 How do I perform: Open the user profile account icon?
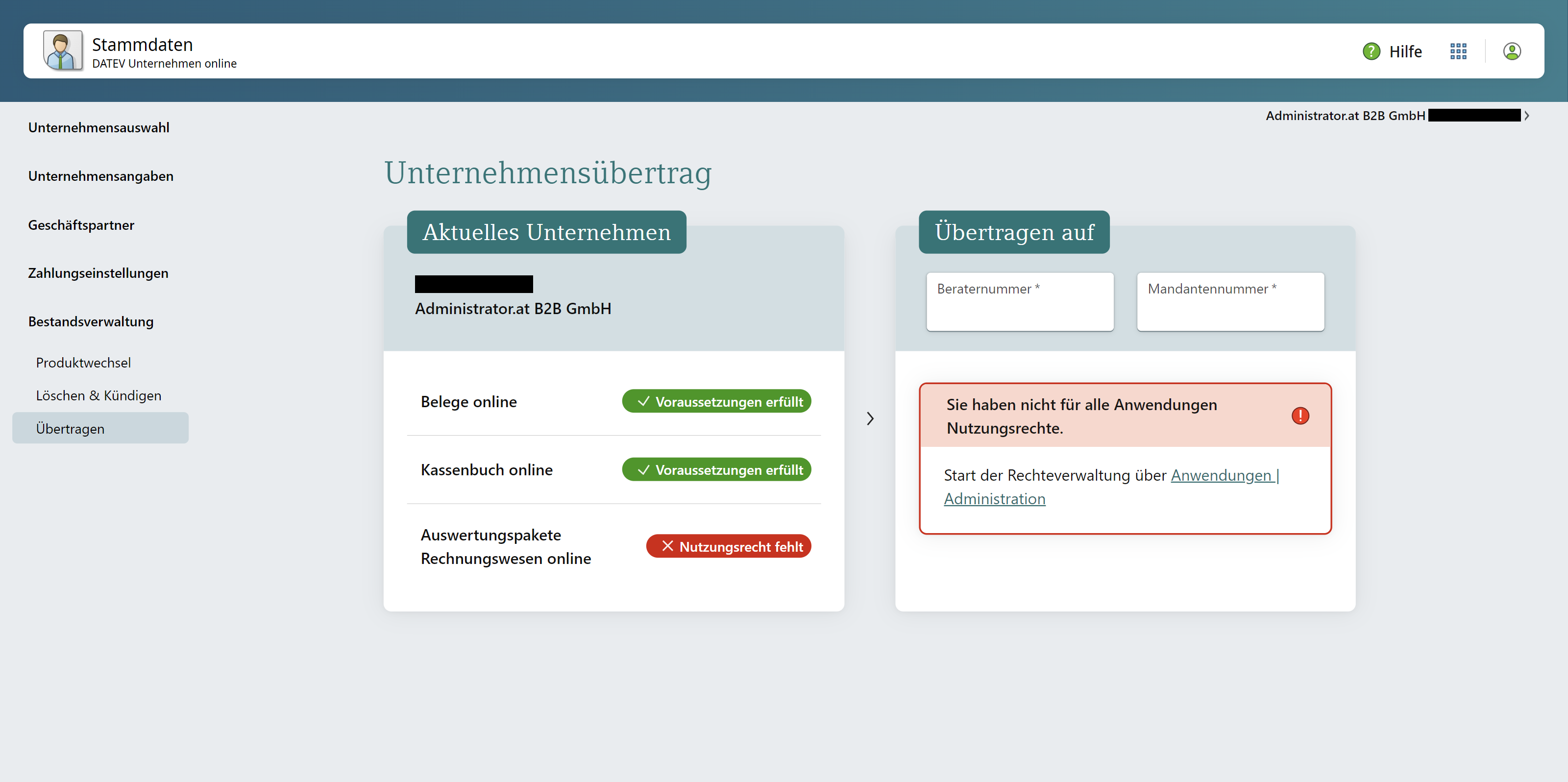click(1511, 51)
